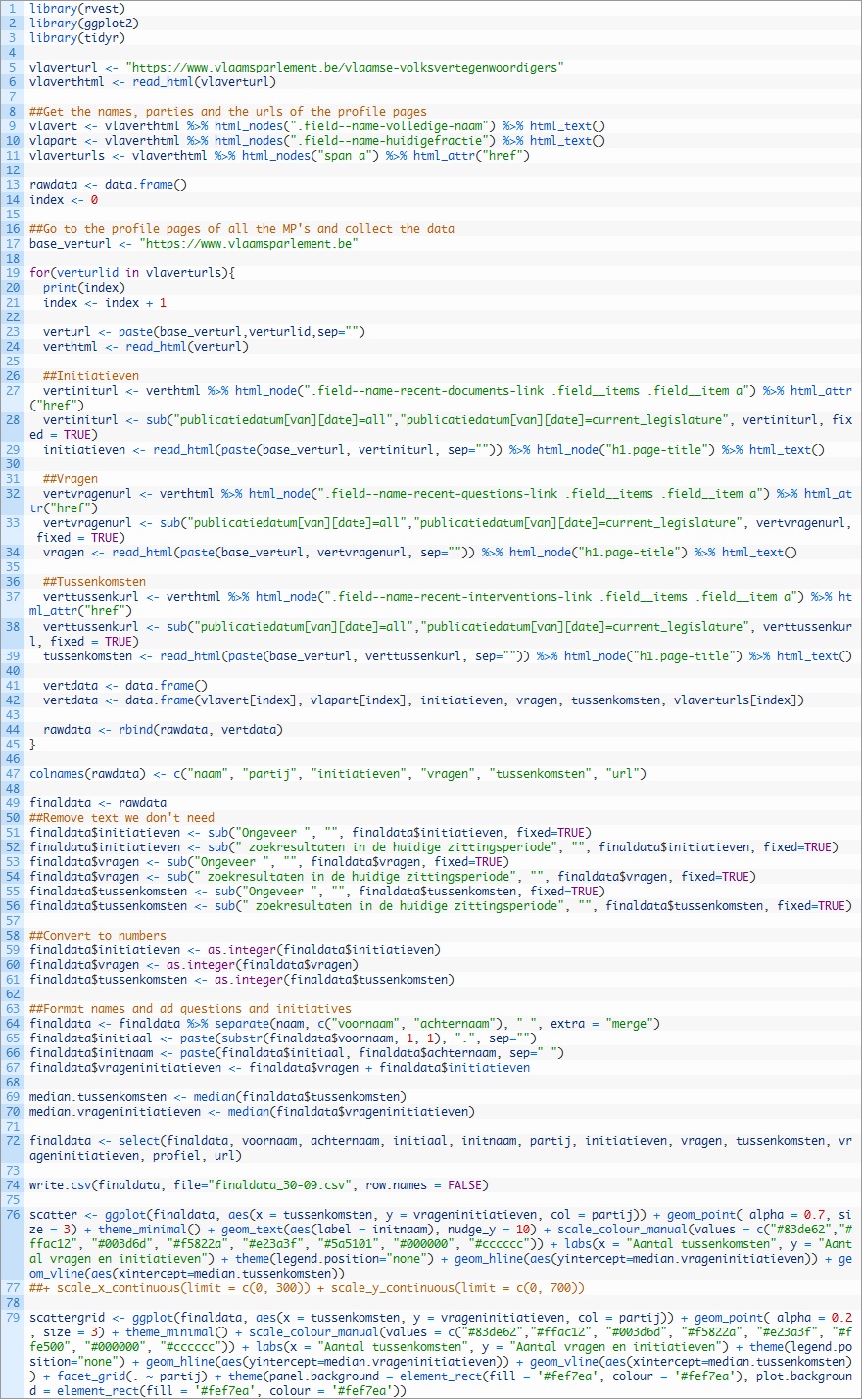Click the closing brace on line 45
The image size is (863, 1400).
click(x=32, y=745)
